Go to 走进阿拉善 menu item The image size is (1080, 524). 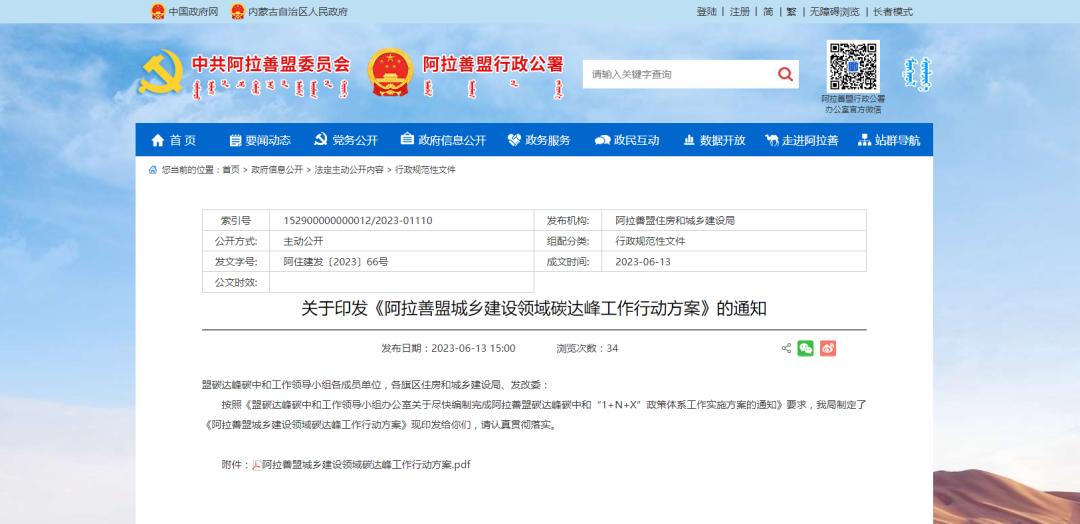[x=801, y=140]
